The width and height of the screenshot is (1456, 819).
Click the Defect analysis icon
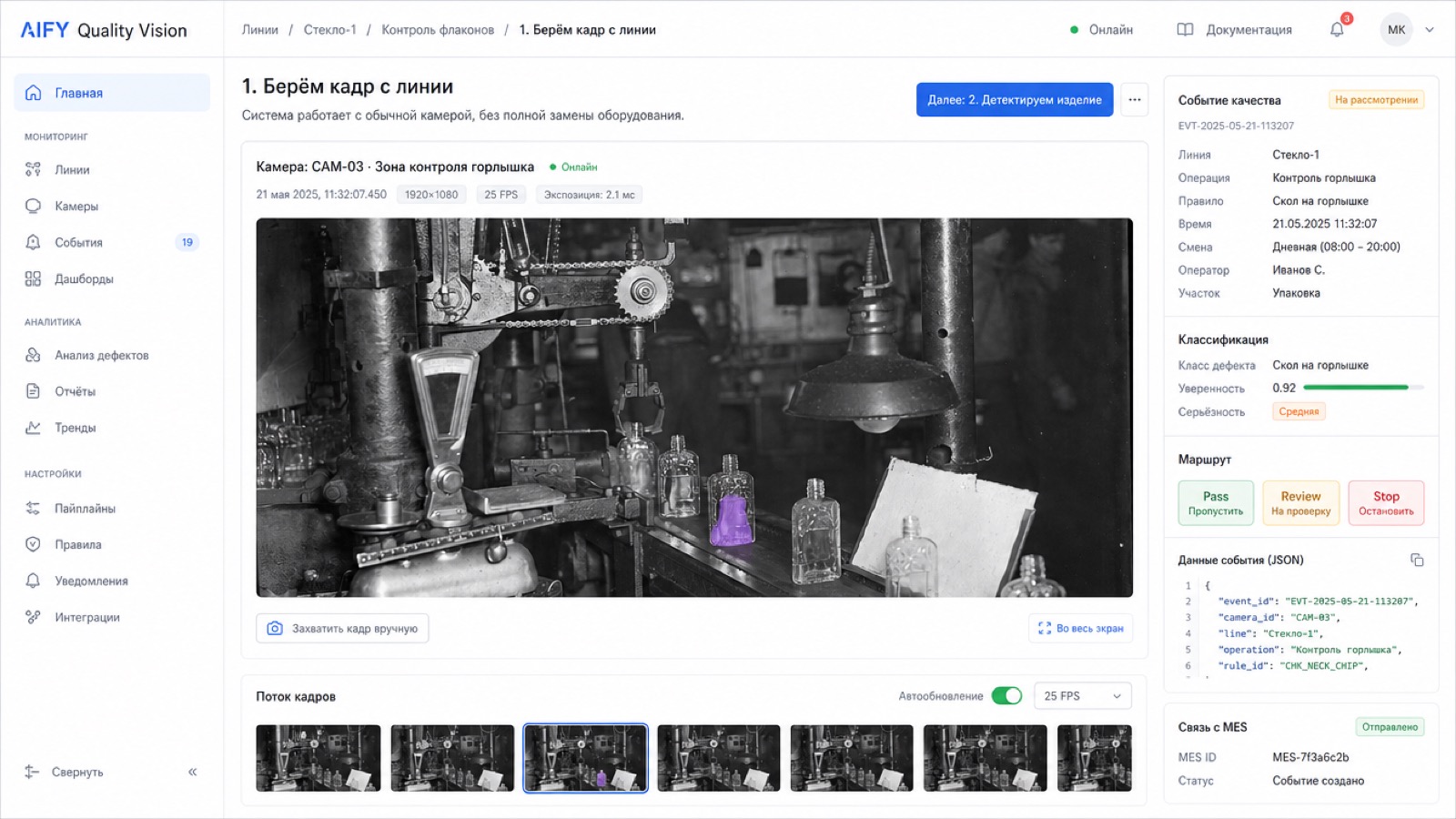(x=33, y=355)
